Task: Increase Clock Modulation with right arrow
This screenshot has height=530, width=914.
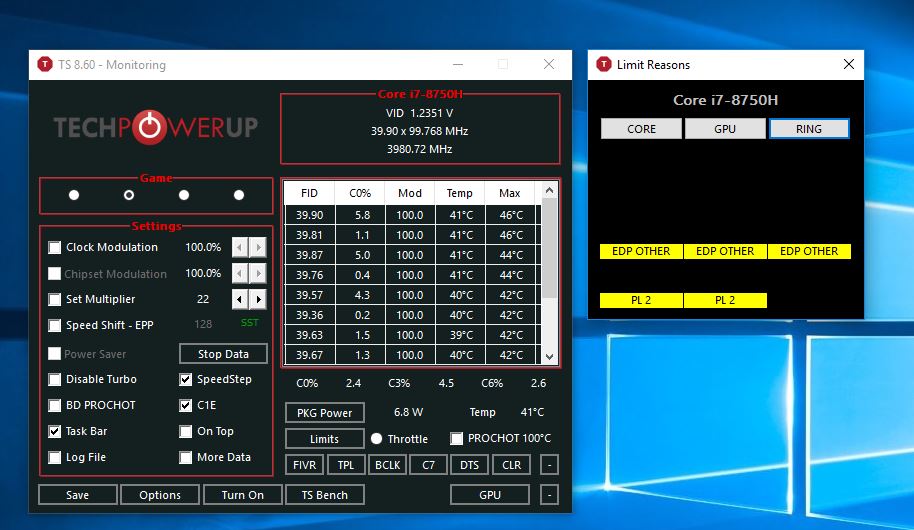Action: coord(258,247)
